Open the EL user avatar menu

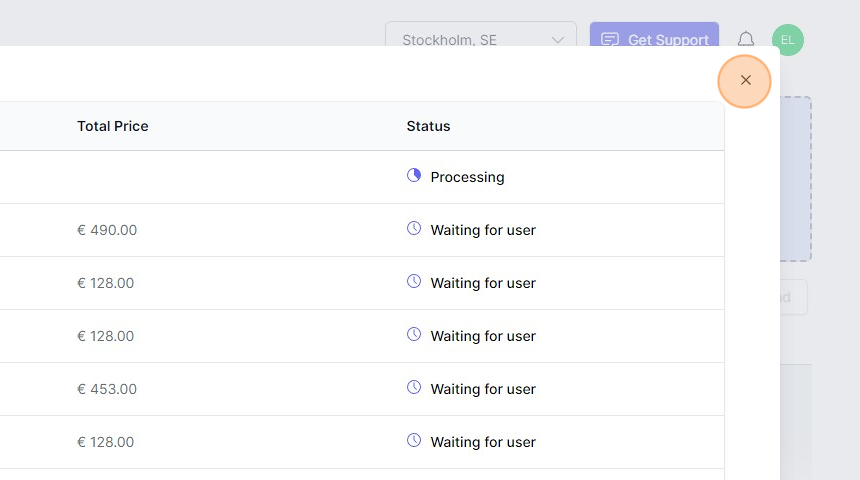coord(788,40)
